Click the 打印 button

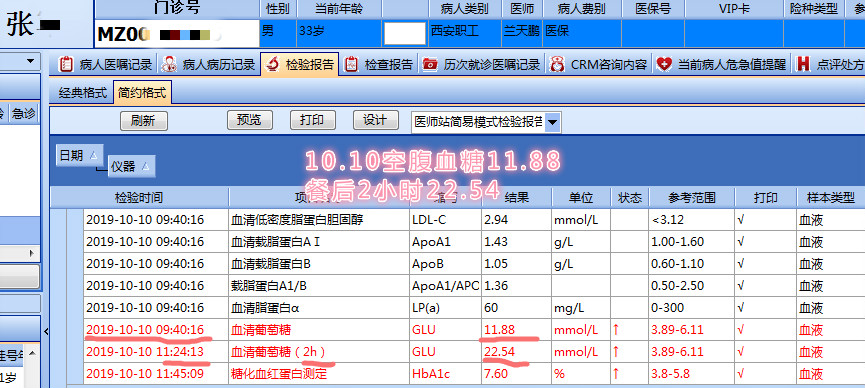313,120
